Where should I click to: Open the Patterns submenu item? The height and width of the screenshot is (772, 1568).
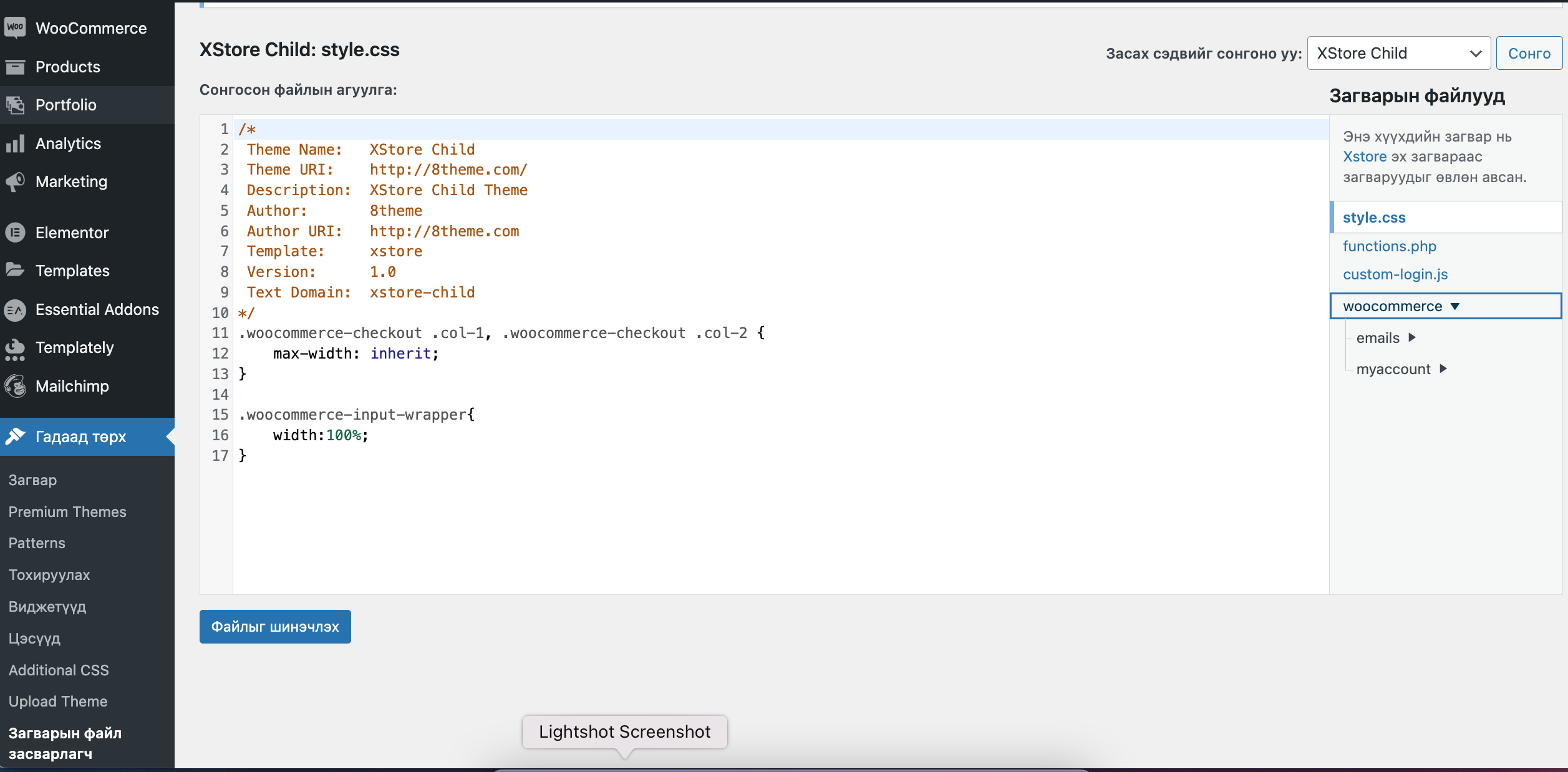point(37,543)
